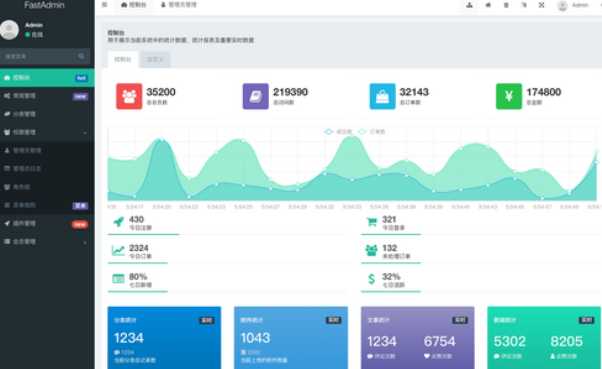
Task: Switch to the top tab with user icon
Action: pyautogui.click(x=179, y=5)
